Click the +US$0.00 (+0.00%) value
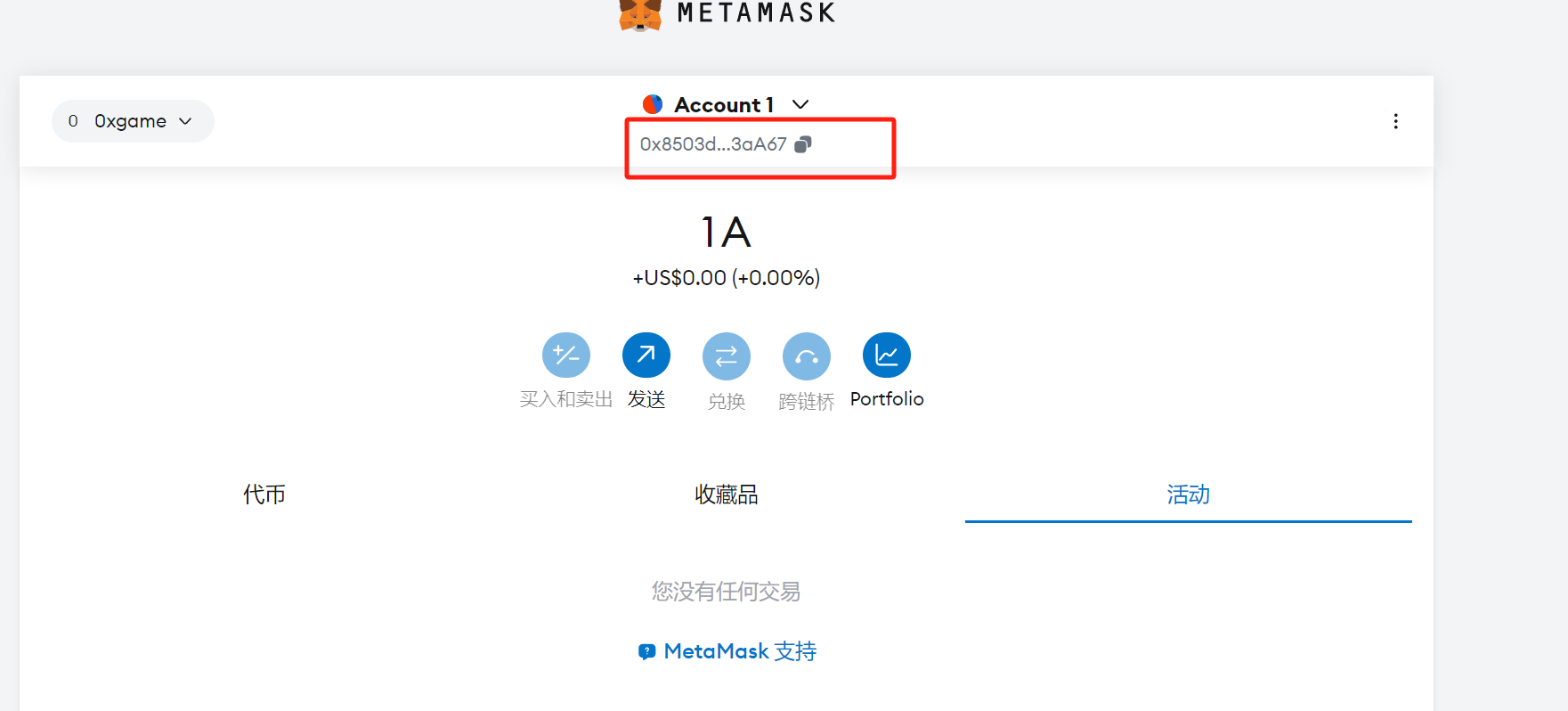Viewport: 1568px width, 711px height. coord(727,278)
